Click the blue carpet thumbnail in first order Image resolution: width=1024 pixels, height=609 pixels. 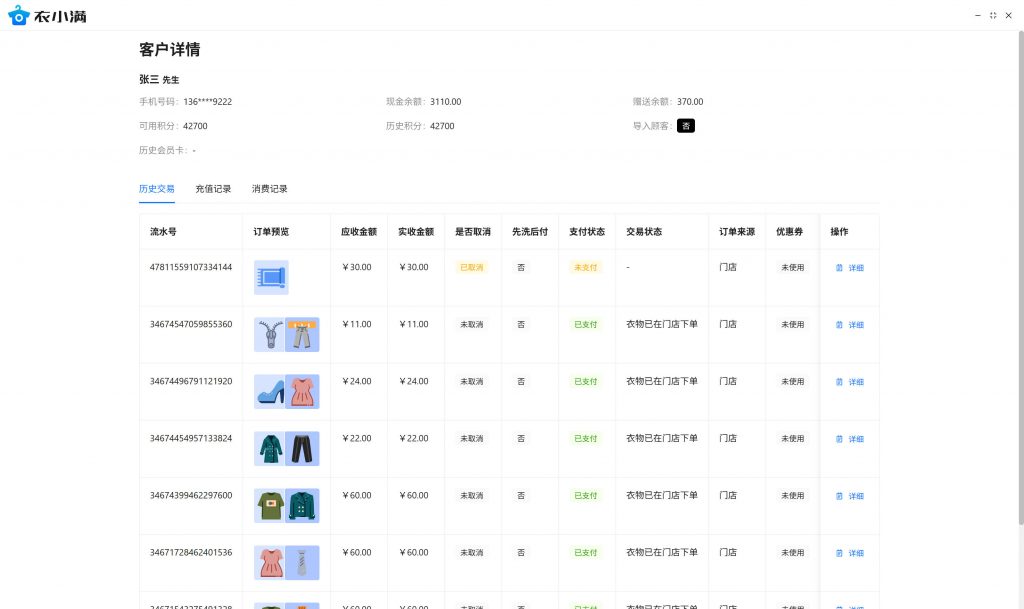pyautogui.click(x=271, y=277)
